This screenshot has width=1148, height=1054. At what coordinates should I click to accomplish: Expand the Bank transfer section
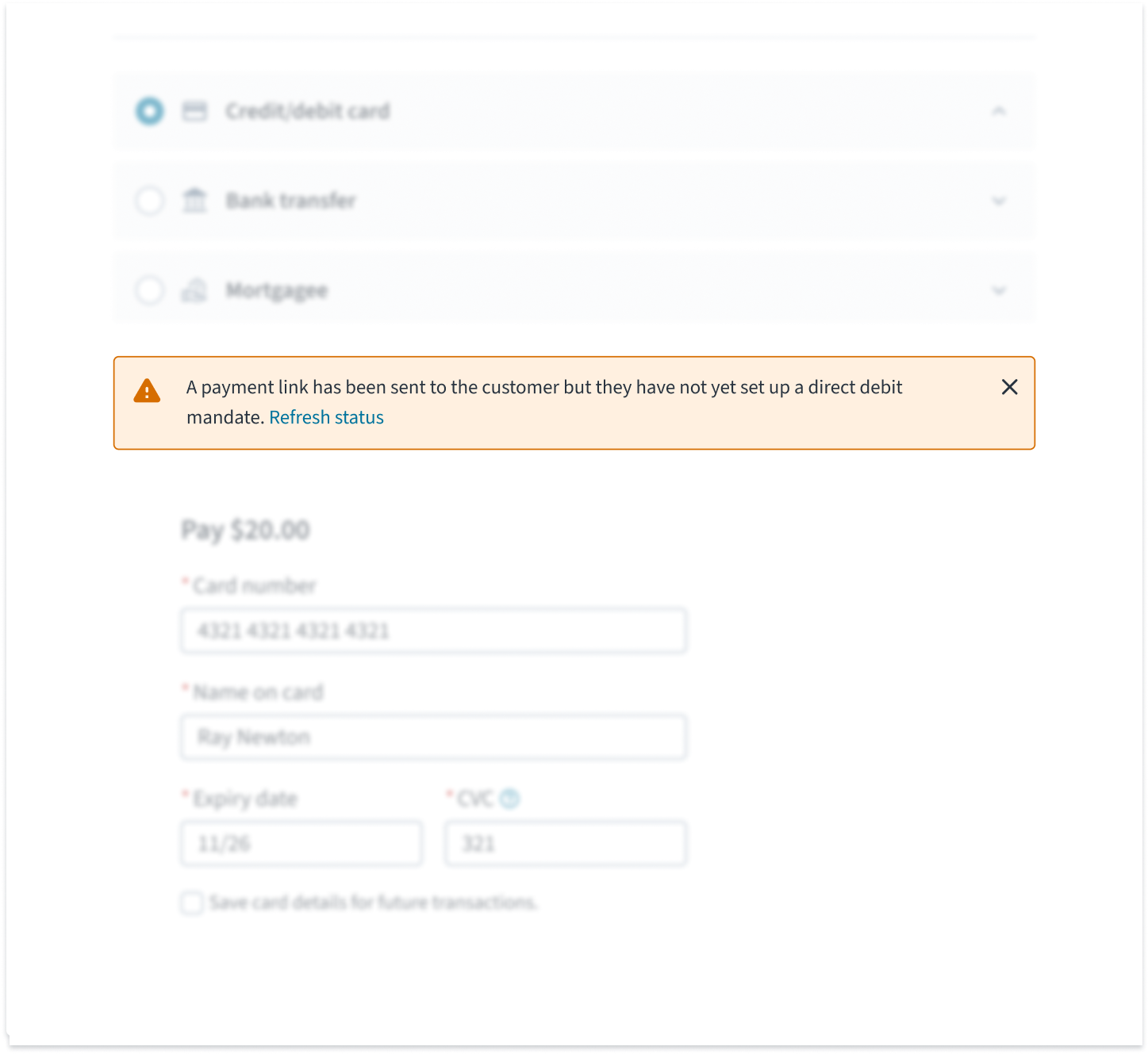point(999,201)
